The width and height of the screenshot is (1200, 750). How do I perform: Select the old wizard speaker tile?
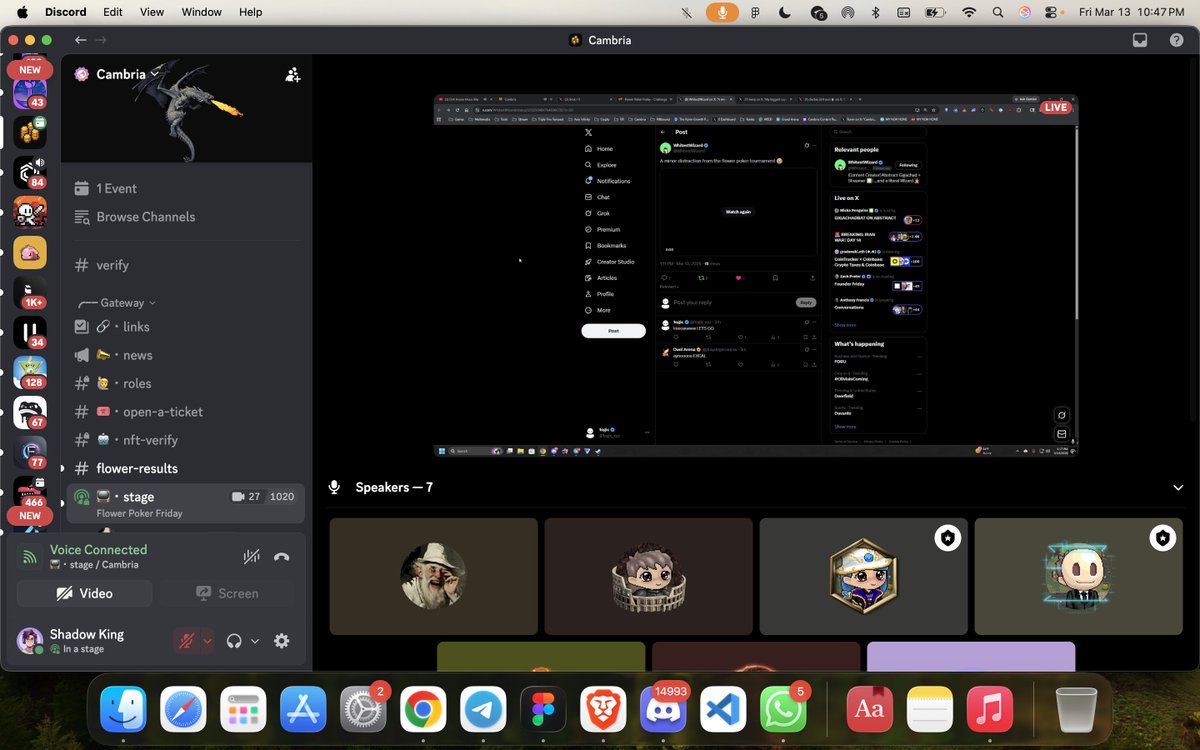(x=433, y=576)
